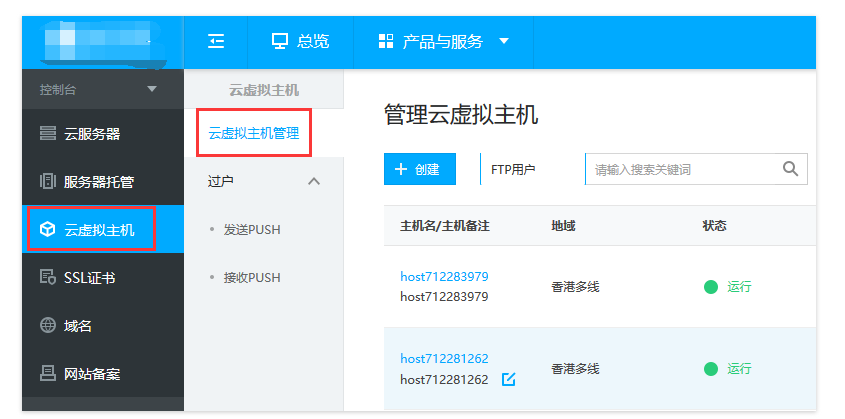Screen dimensions: 845x419
Task: Click 运行 status of host712283979
Action: click(739, 287)
